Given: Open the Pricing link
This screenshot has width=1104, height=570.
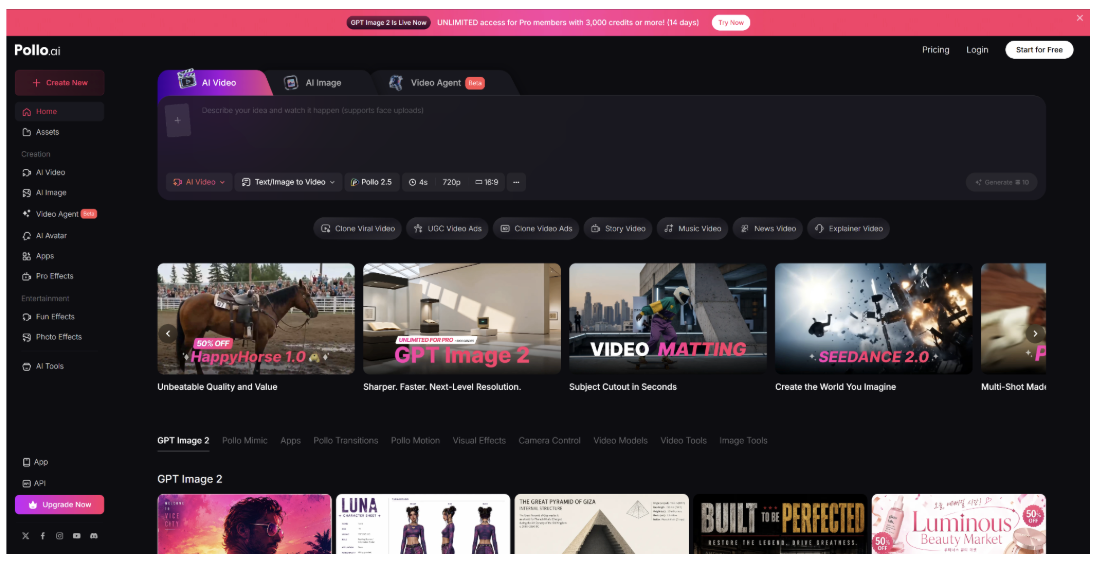Looking at the screenshot, I should [936, 50].
